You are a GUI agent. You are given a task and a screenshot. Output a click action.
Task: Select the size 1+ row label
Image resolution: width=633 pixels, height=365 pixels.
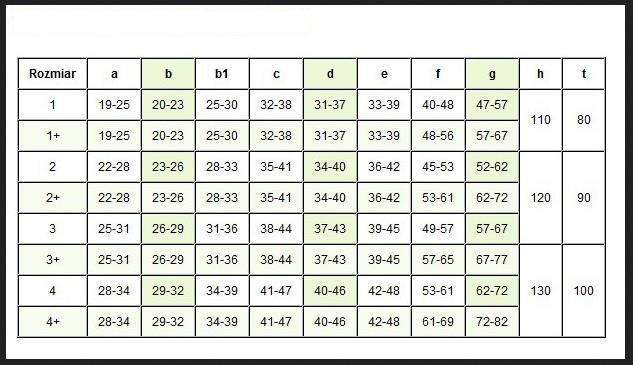[52, 136]
